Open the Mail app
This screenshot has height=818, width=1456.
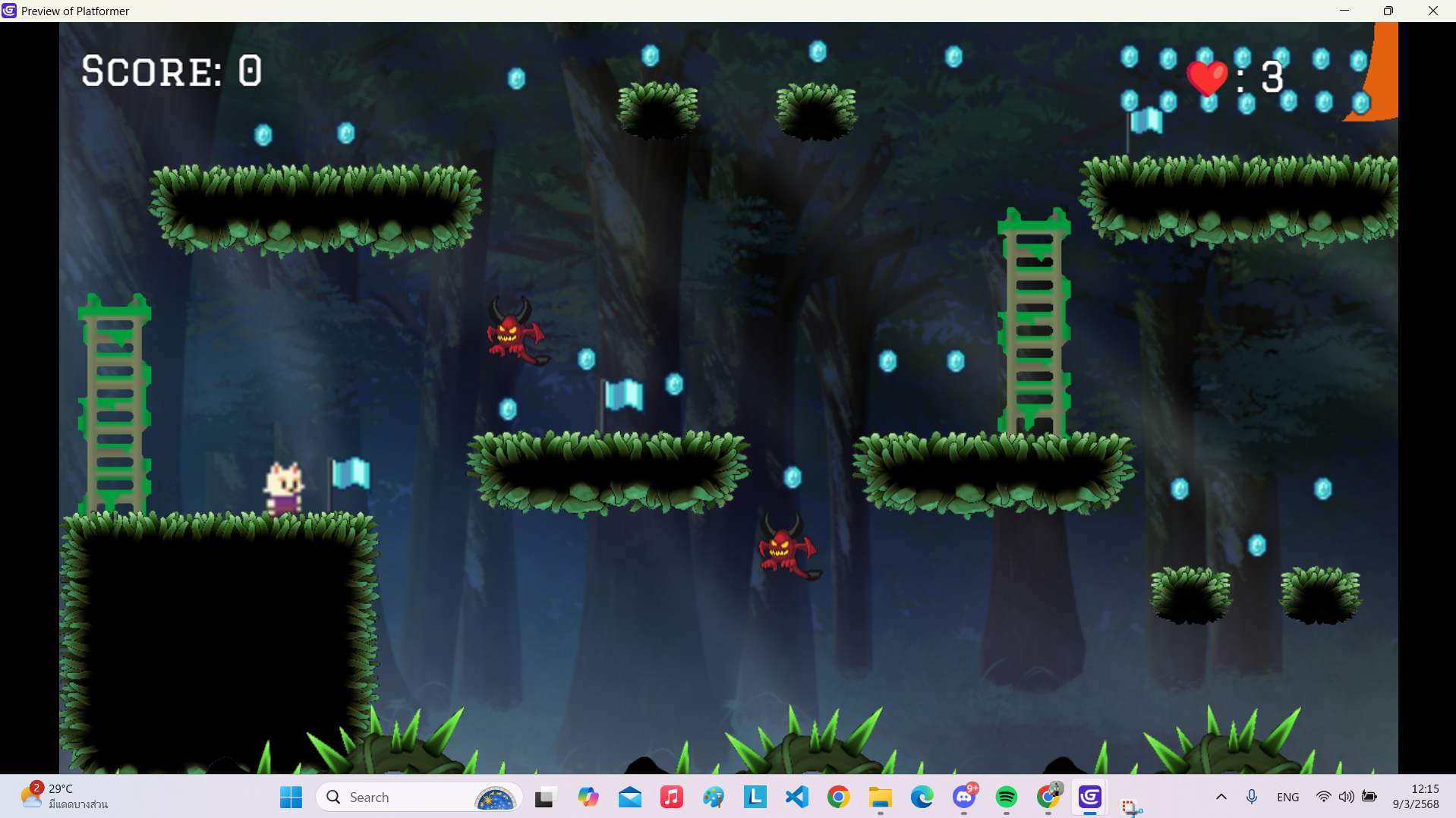click(x=629, y=798)
